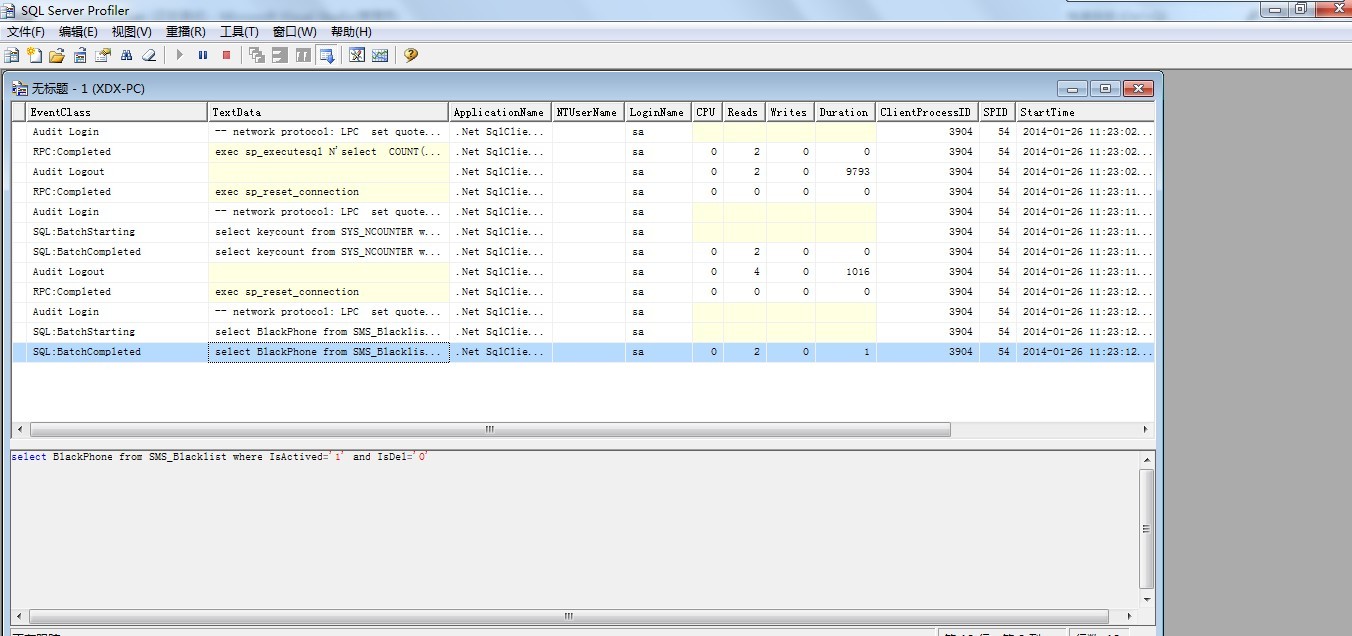Select the highlighted SQL:BatchCompleted SMS_Blacklist row
This screenshot has height=636, width=1352.
[583, 352]
